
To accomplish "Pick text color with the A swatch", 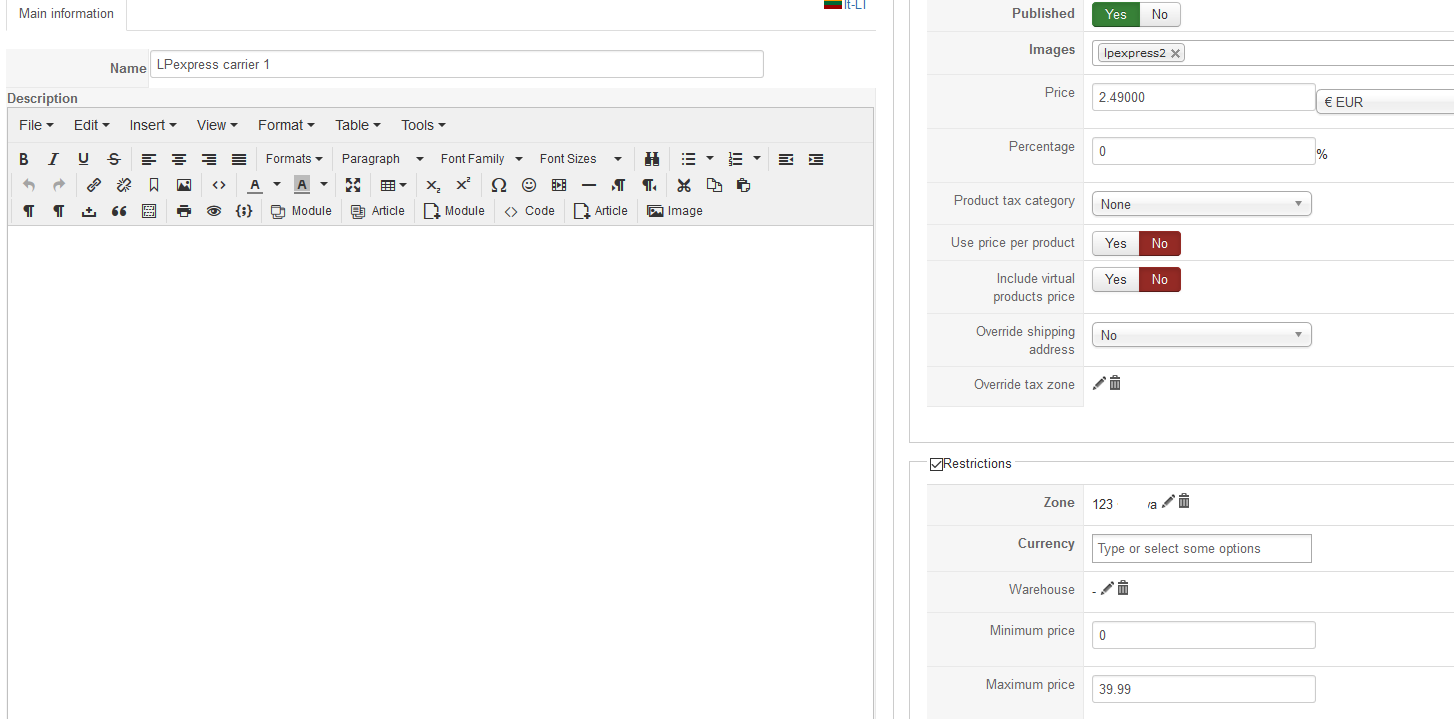I will [x=255, y=185].
